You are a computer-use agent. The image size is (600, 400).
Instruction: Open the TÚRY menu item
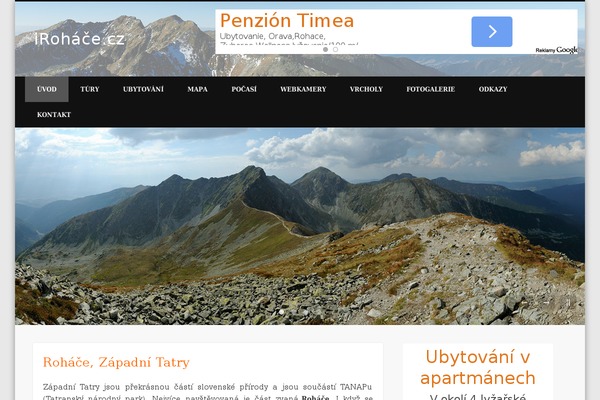(90, 89)
